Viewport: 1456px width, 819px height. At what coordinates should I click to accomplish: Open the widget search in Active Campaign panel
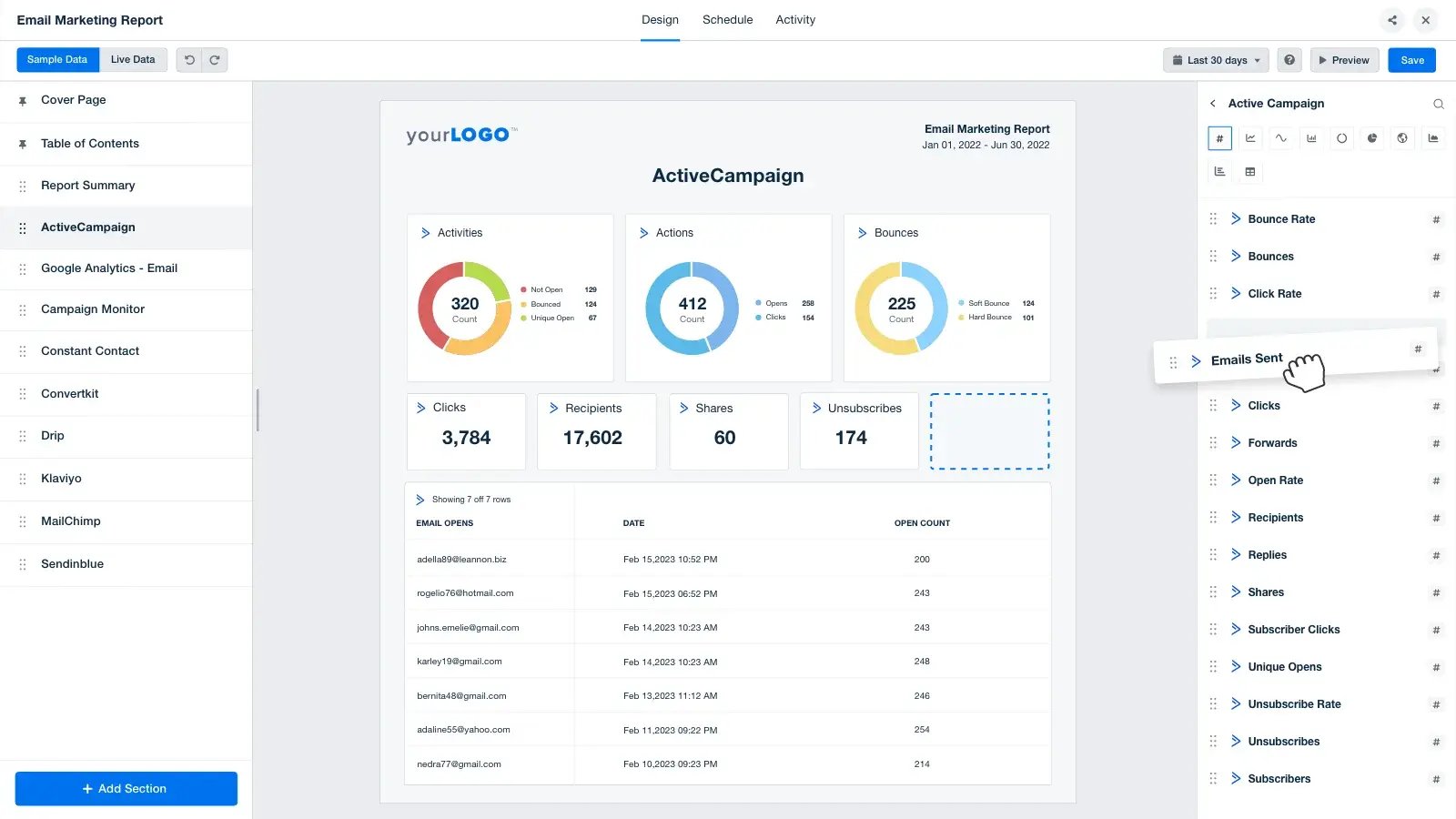(1438, 104)
